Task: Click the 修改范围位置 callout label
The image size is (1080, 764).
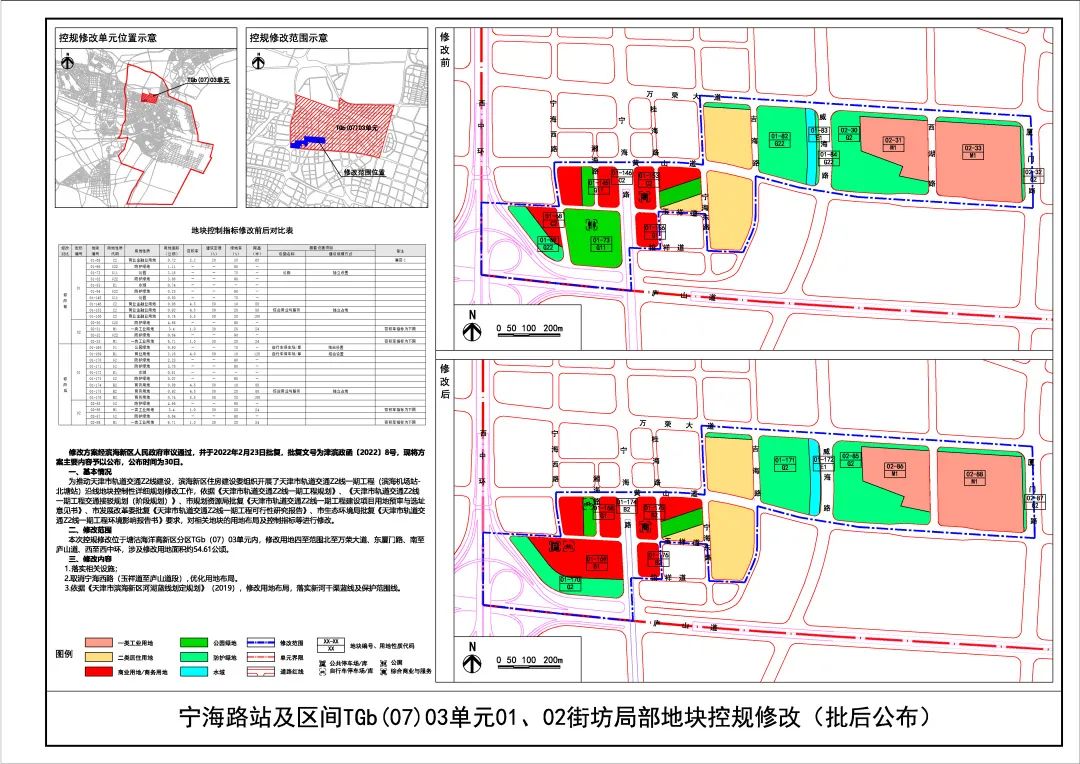Action: pyautogui.click(x=364, y=172)
